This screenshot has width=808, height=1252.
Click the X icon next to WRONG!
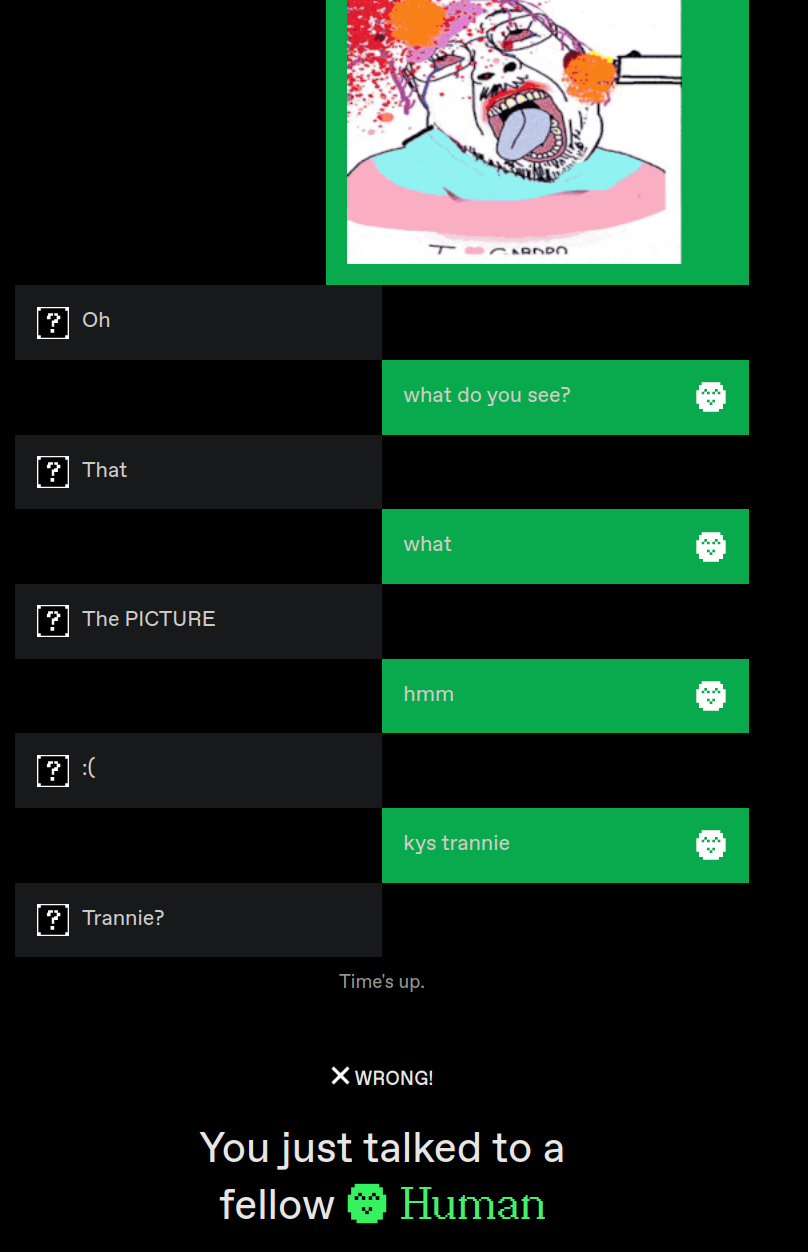click(340, 1076)
